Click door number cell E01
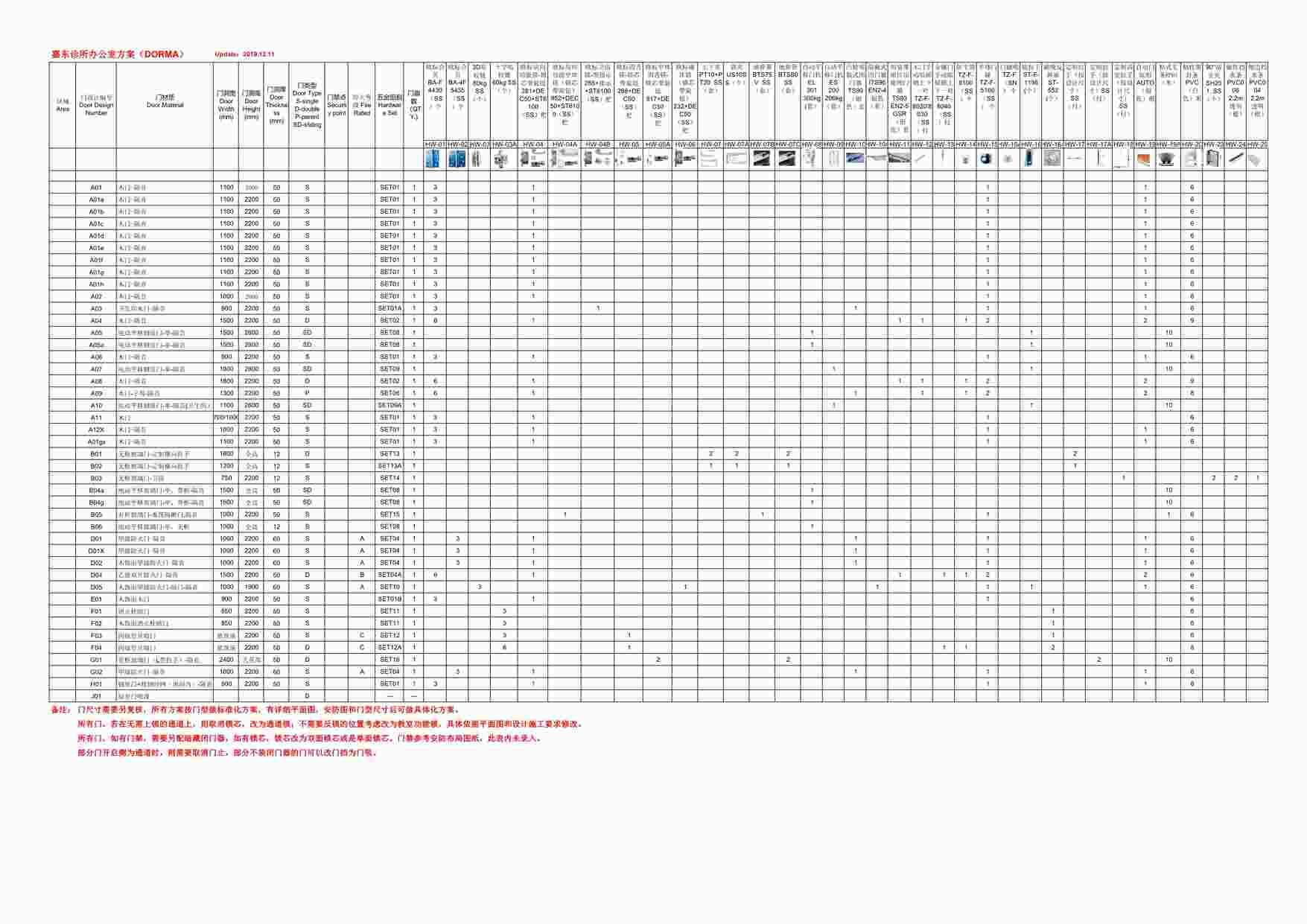 [x=96, y=599]
